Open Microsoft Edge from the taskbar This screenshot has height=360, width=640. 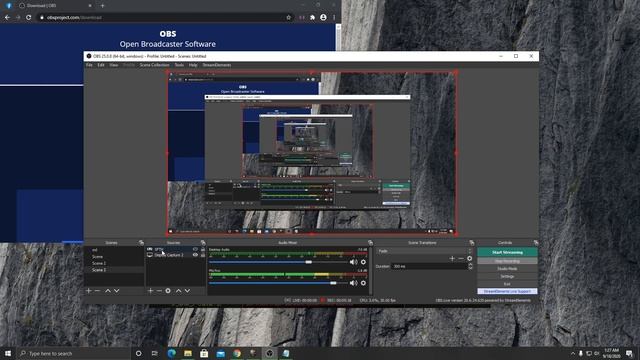point(171,353)
